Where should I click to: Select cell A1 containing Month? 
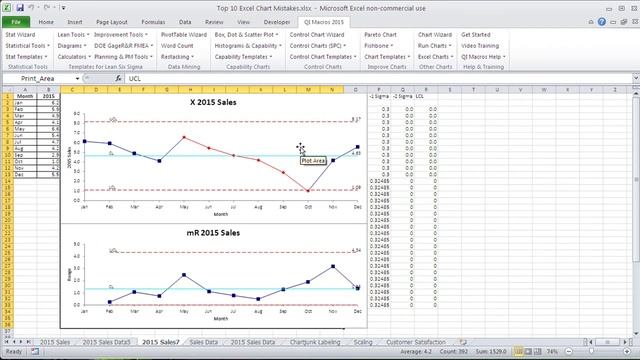pos(25,96)
